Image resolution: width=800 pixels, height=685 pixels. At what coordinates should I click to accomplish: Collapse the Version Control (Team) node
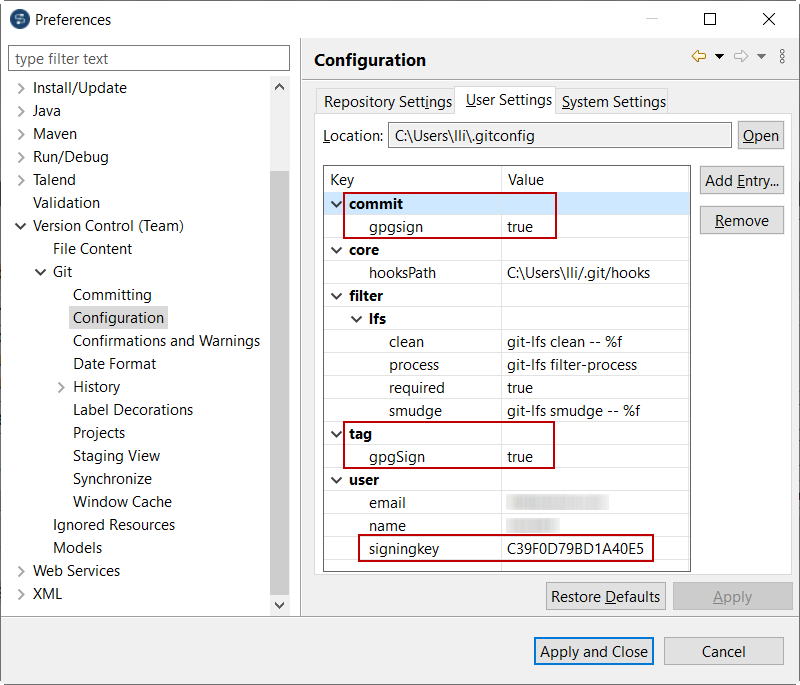[21, 226]
